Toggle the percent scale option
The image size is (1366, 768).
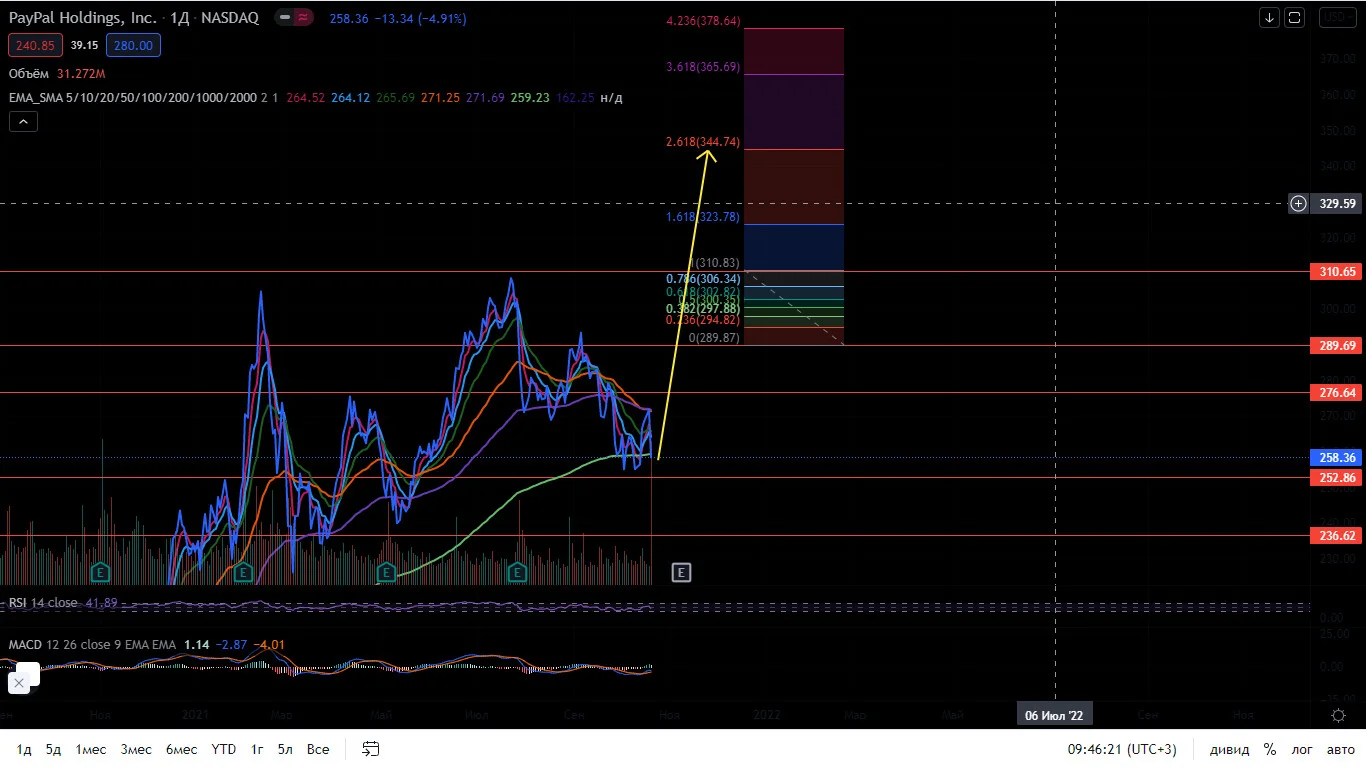[1270, 749]
